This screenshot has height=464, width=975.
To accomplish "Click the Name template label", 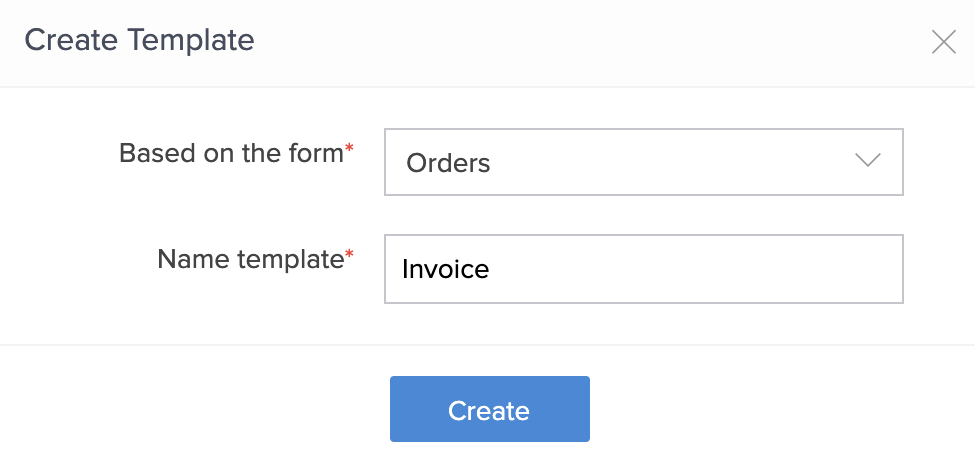I will (250, 259).
